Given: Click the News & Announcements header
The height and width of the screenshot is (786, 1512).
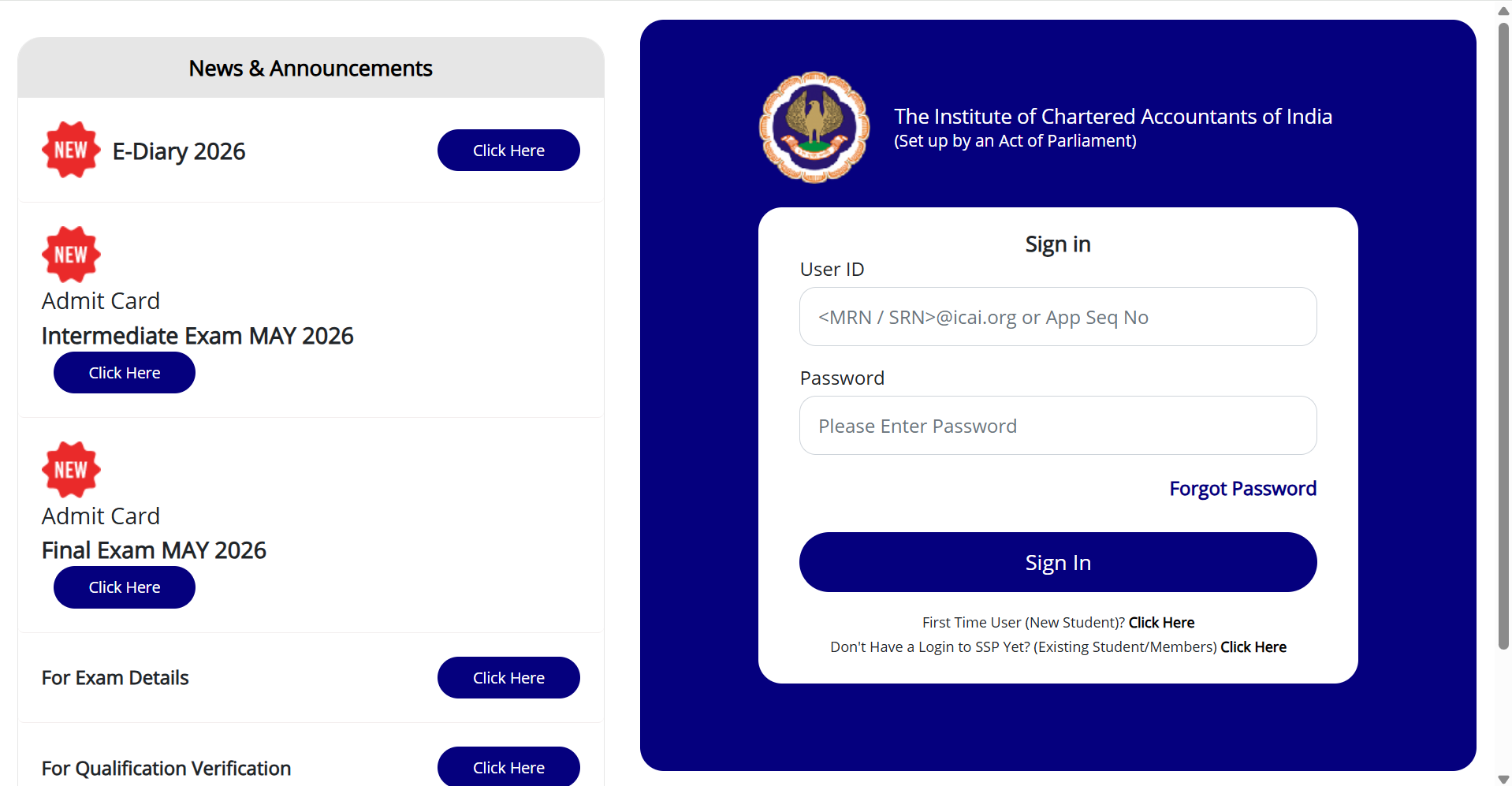Looking at the screenshot, I should pos(311,69).
